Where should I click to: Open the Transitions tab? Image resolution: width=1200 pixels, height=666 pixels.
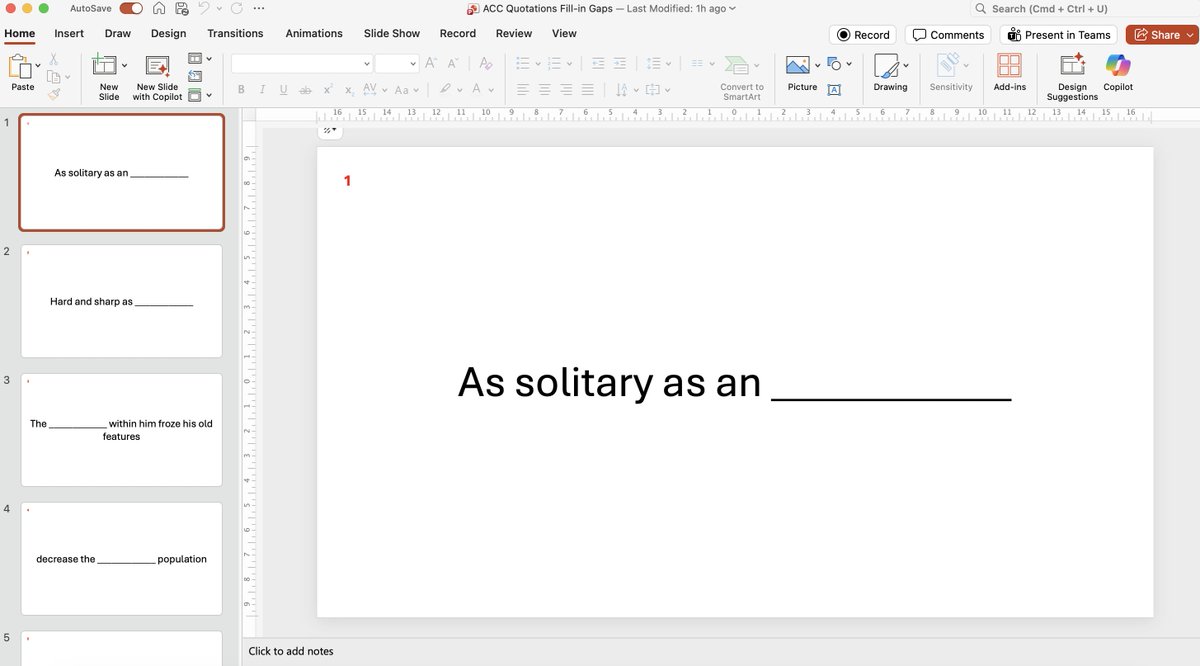coord(235,33)
